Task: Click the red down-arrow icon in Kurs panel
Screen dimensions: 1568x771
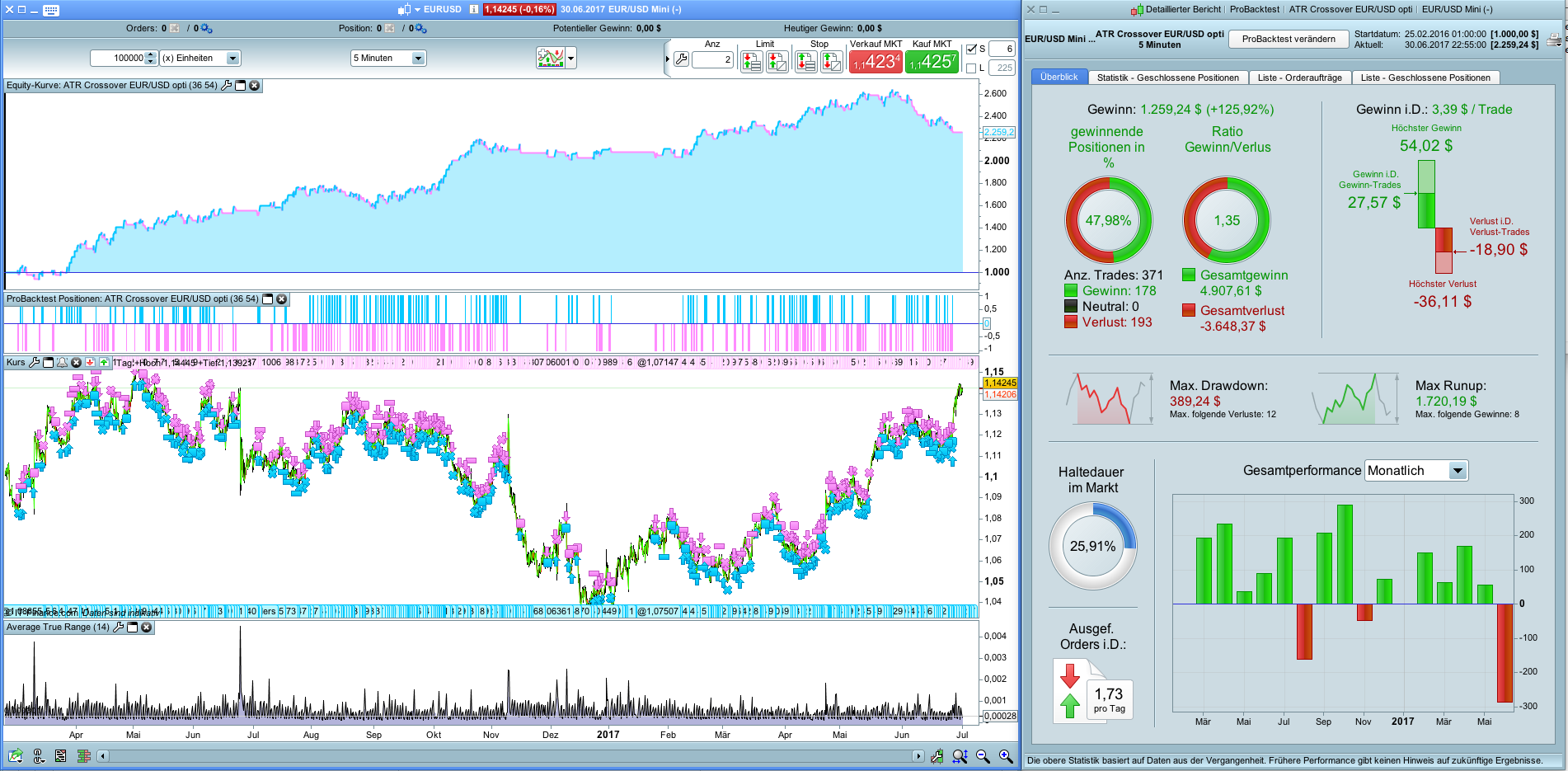Action: (x=90, y=362)
